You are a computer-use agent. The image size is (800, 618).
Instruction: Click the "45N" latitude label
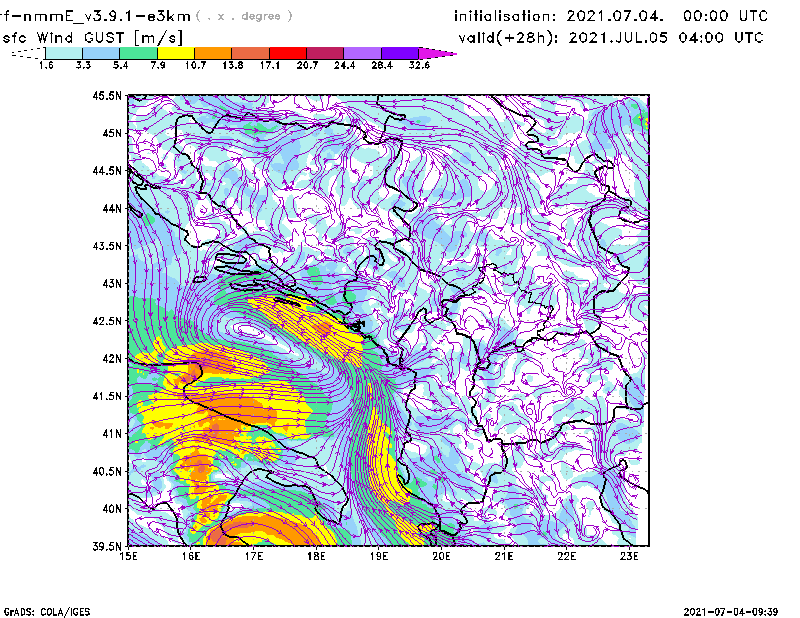[112, 133]
